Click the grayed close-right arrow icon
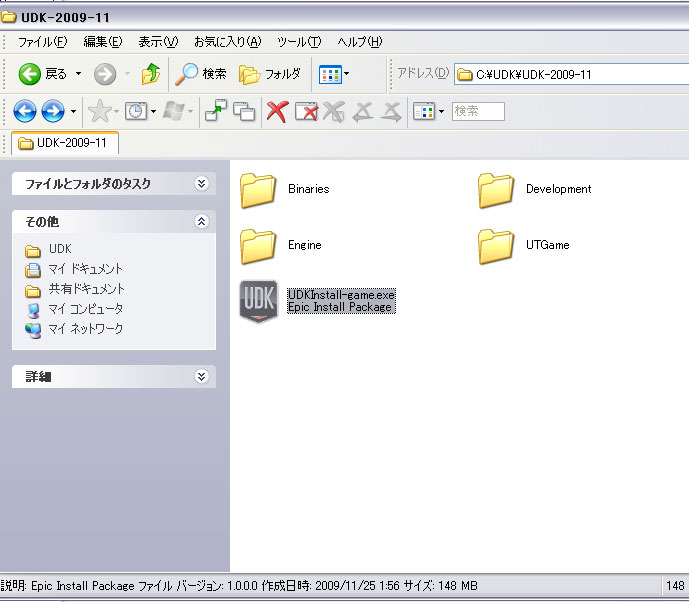Screen dimensions: 689x602 tap(391, 112)
